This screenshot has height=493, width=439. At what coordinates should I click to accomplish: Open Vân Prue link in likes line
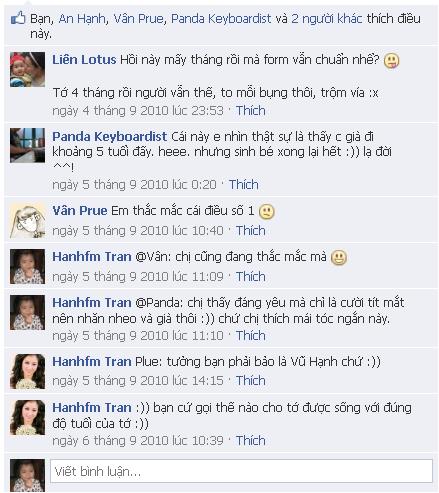point(138,19)
